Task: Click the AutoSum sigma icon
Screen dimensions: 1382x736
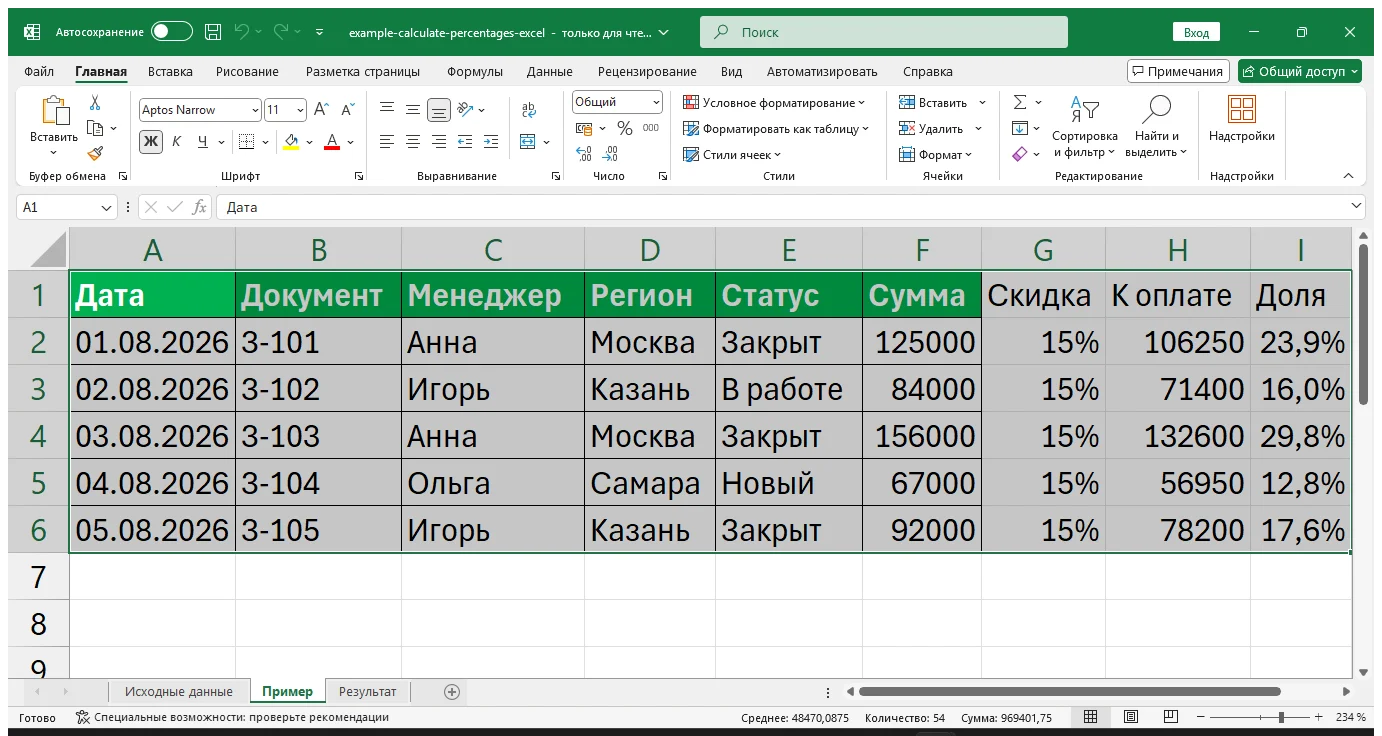Action: click(x=1020, y=102)
